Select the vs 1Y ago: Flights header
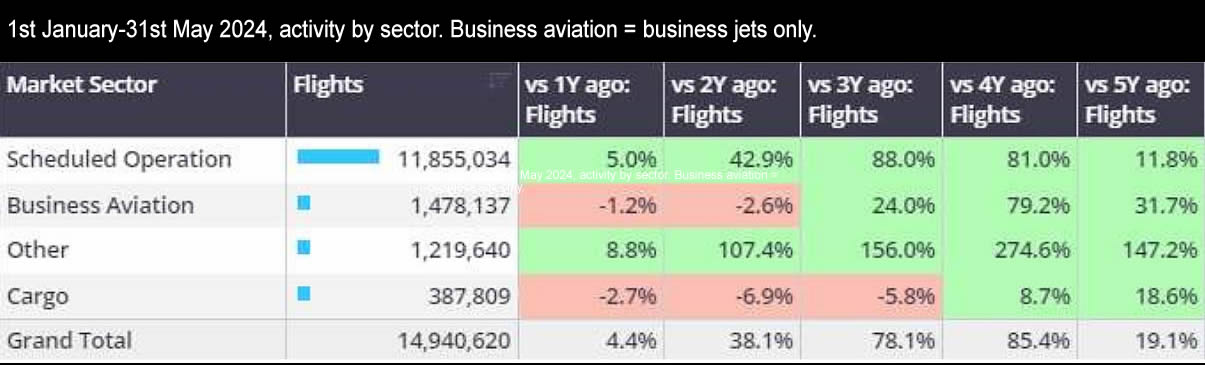This screenshot has width=1205, height=365. click(591, 100)
